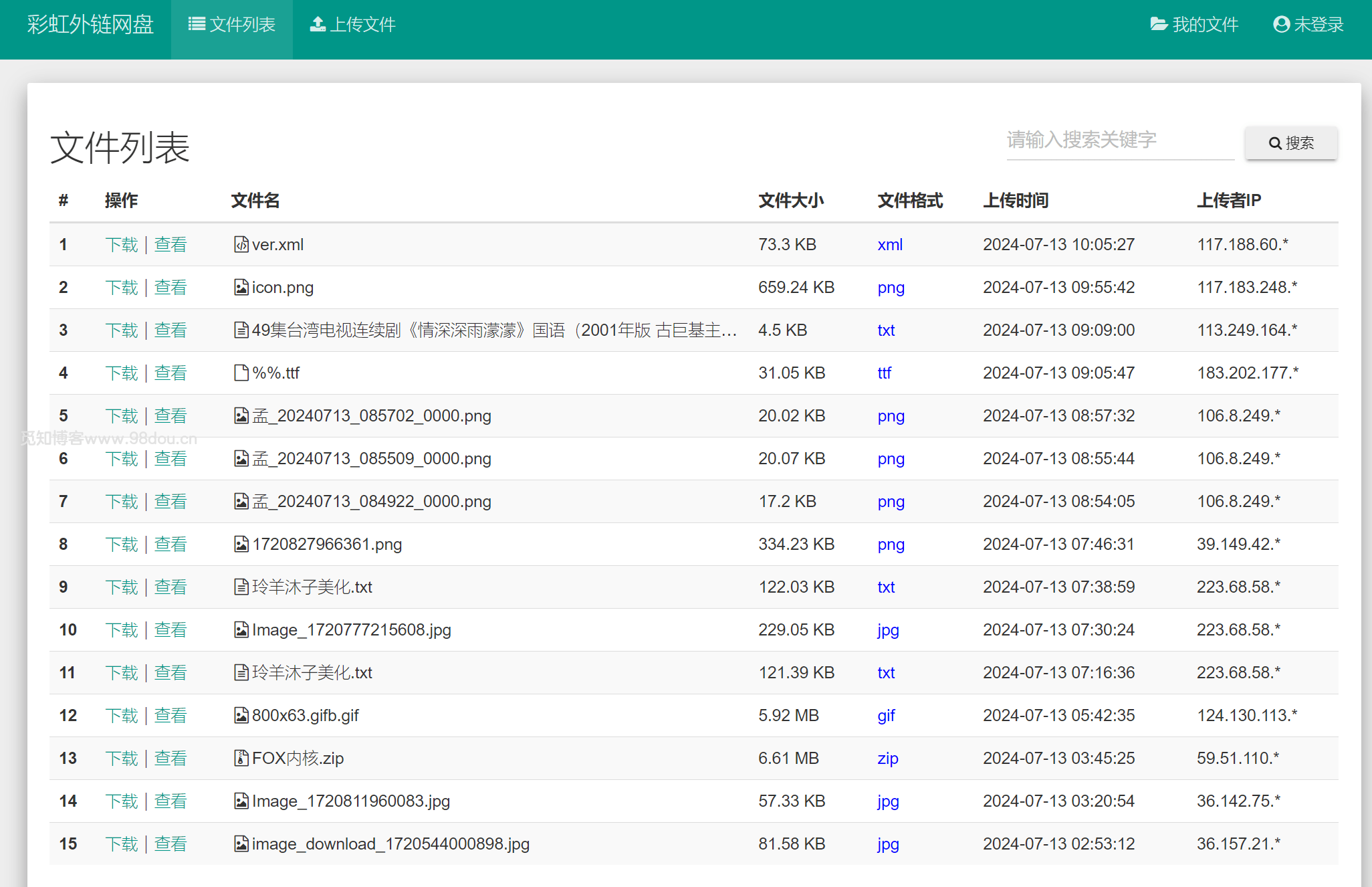
Task: View 1720827966361.png with 查看
Action: (x=170, y=545)
